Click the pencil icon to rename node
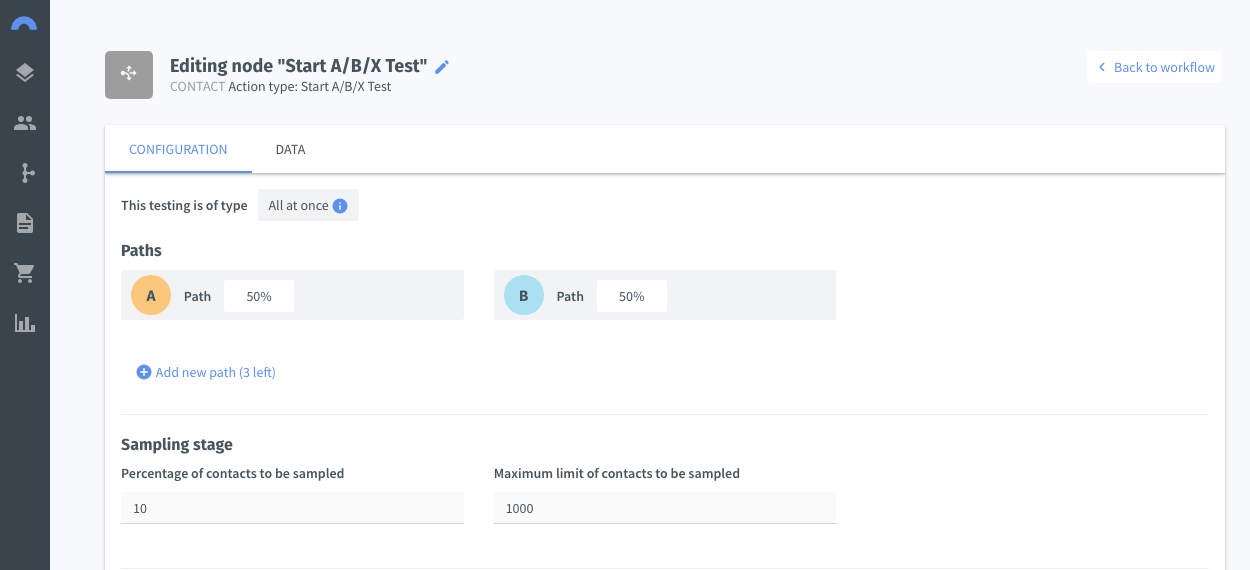Viewport: 1250px width, 570px height. tap(442, 67)
